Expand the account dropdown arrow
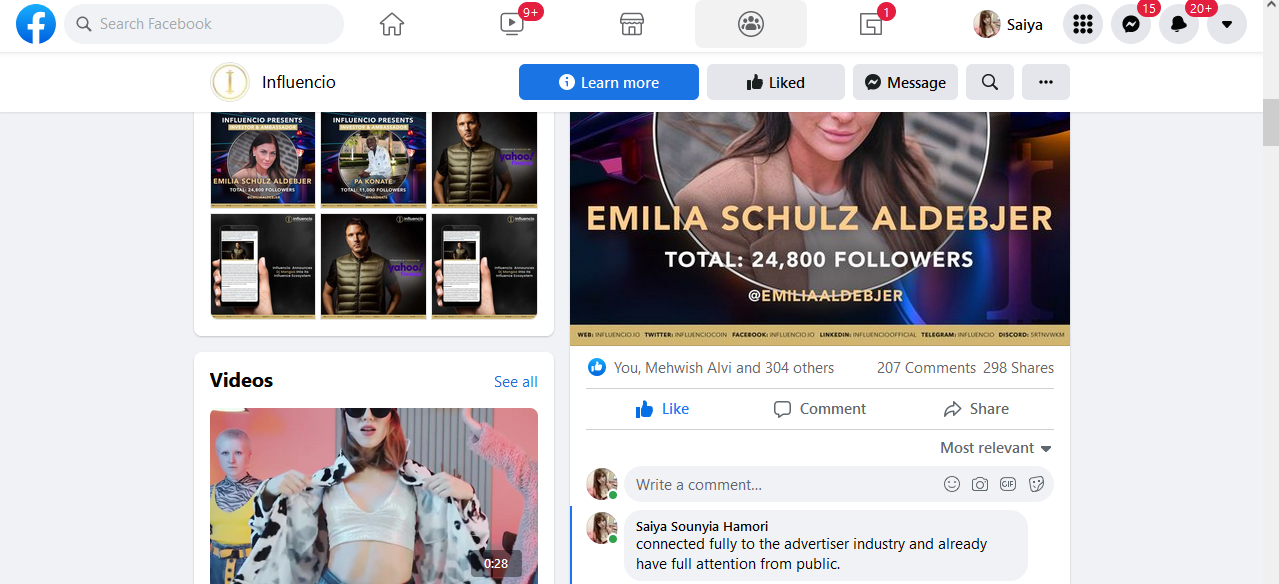The height and width of the screenshot is (584, 1279). pos(1227,24)
